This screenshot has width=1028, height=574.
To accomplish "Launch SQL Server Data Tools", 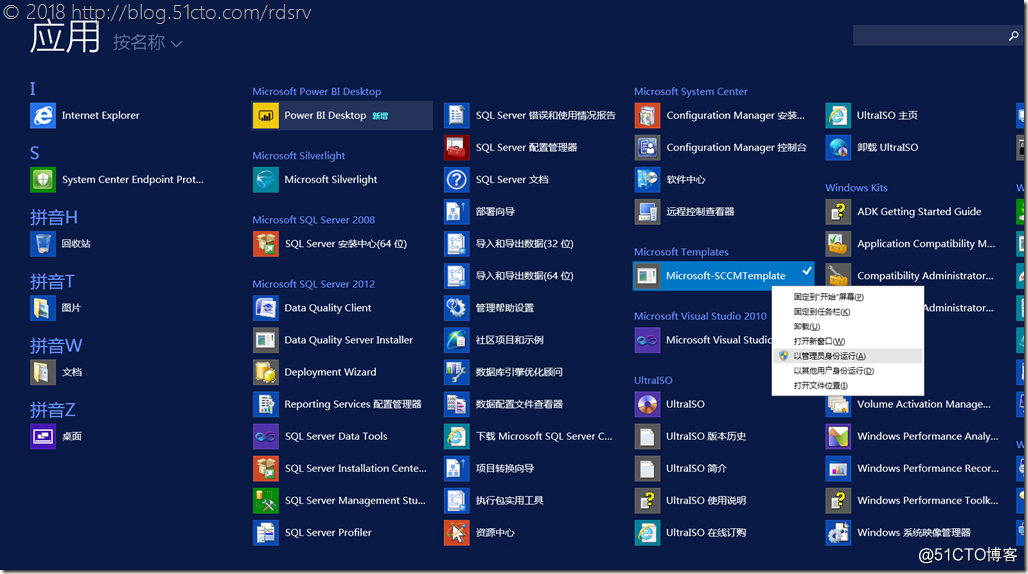I will coord(321,436).
